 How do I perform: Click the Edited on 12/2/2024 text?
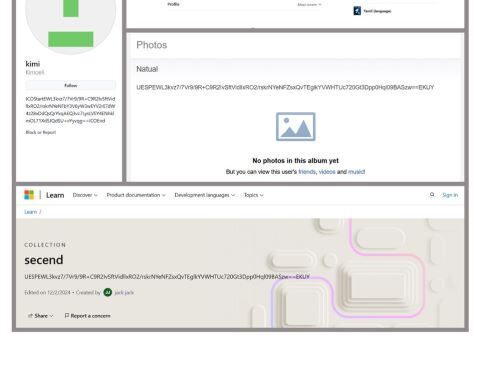click(x=47, y=292)
